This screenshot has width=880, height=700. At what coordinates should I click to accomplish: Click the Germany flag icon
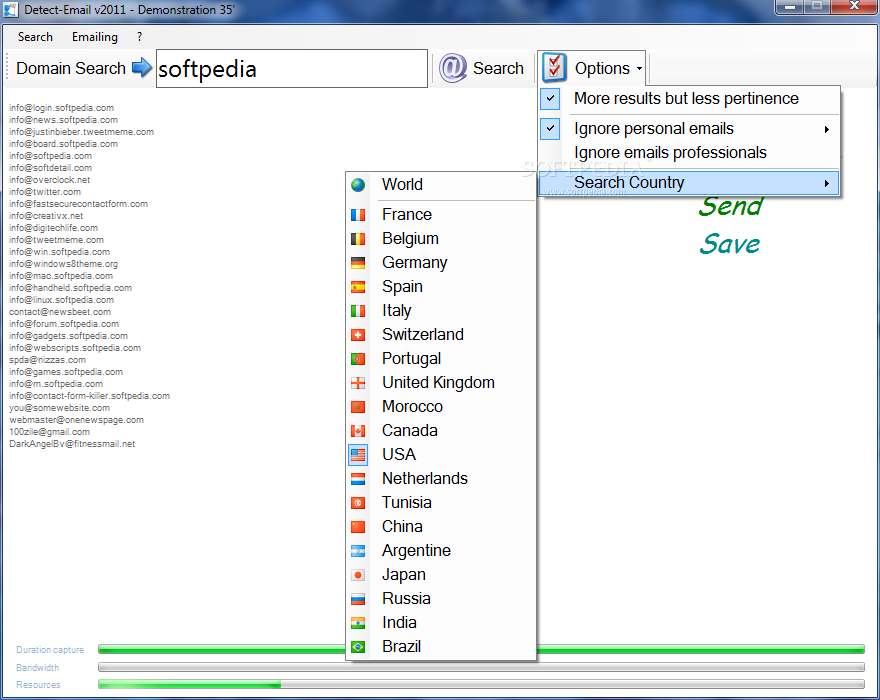tap(358, 263)
